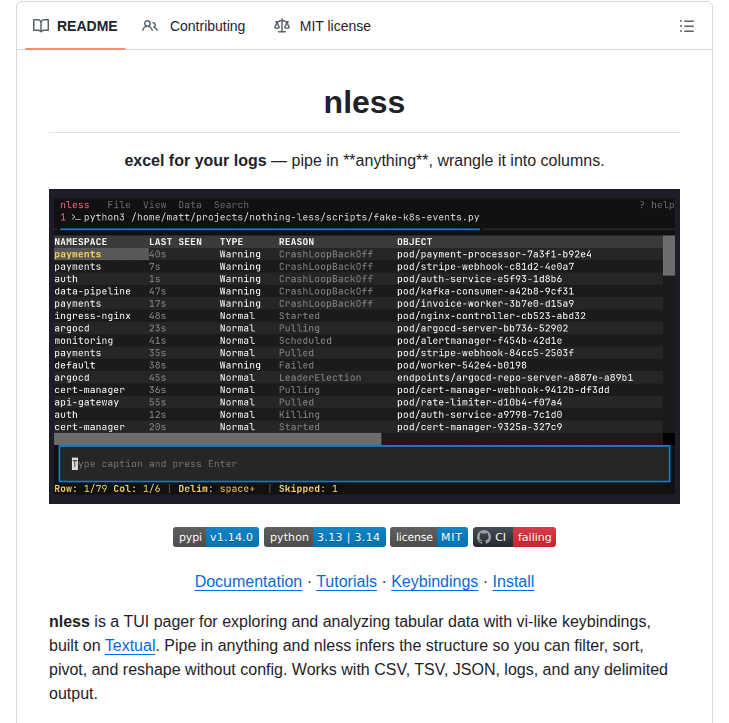This screenshot has height=723, width=729.
Task: Click the OBJECT column header in demo
Action: click(x=414, y=242)
